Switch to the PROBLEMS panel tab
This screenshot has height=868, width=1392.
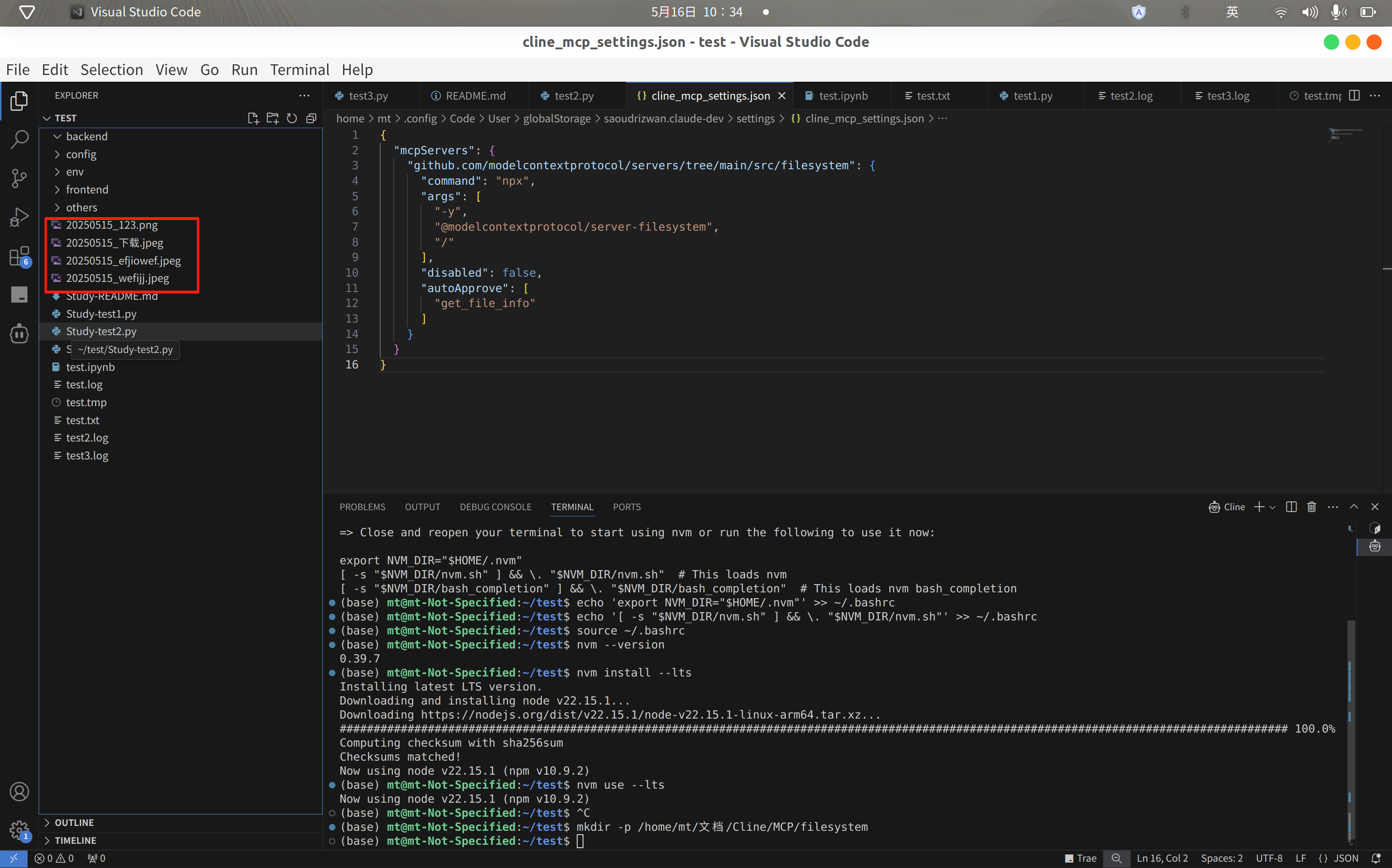click(362, 507)
